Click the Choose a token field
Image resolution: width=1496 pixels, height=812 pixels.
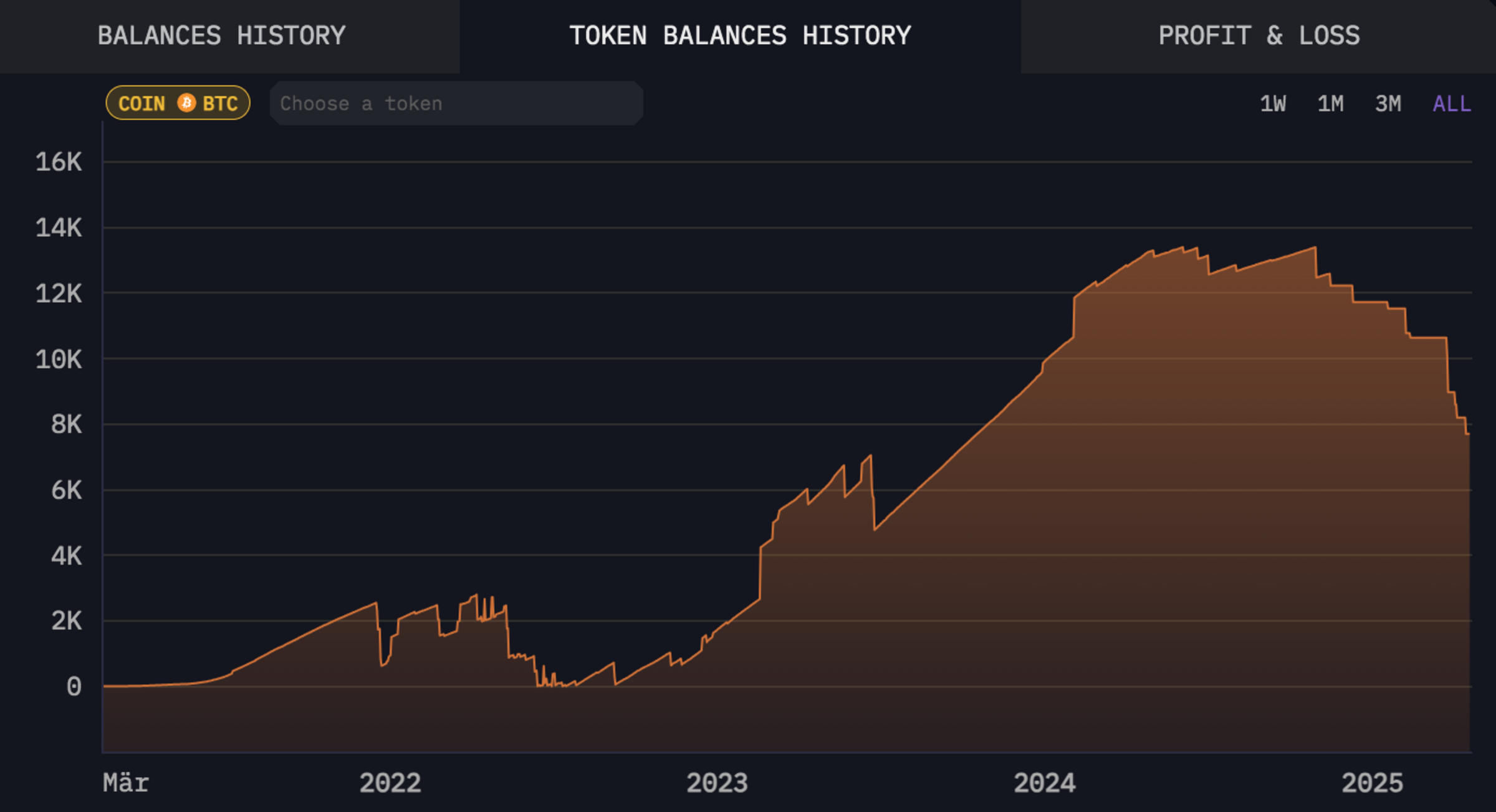(x=456, y=103)
